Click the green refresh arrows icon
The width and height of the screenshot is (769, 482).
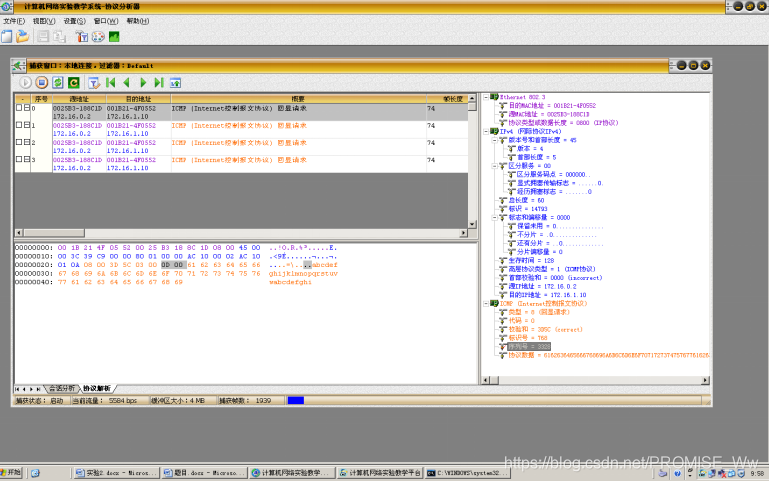point(58,82)
